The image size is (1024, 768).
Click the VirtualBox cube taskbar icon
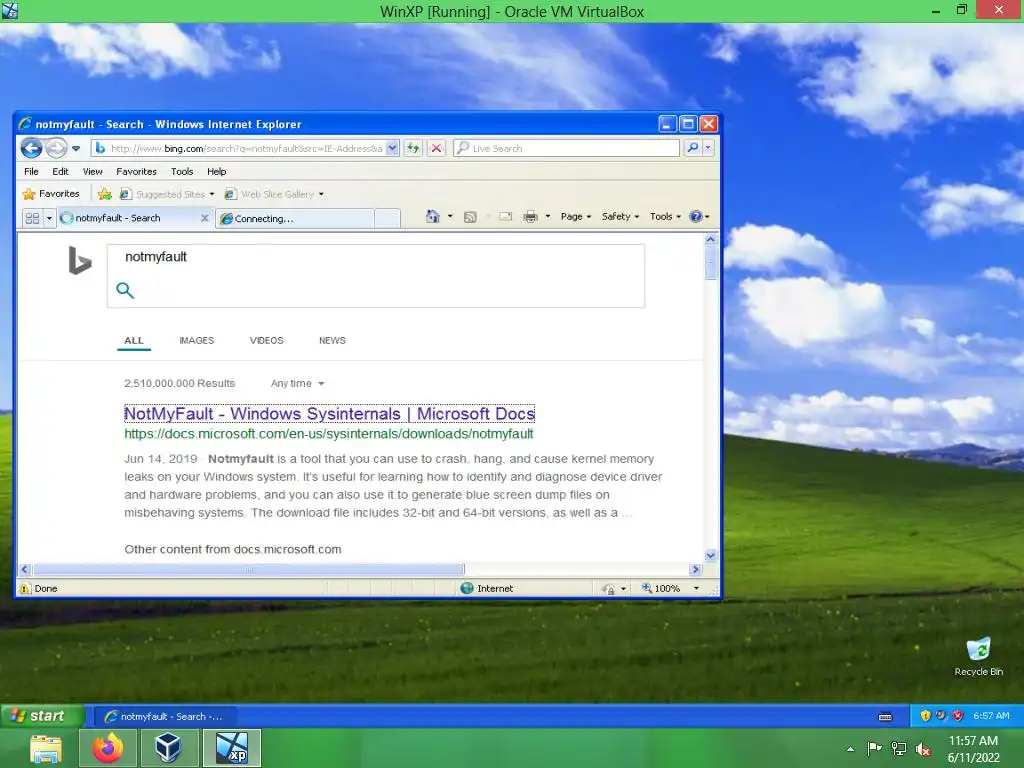(x=168, y=748)
